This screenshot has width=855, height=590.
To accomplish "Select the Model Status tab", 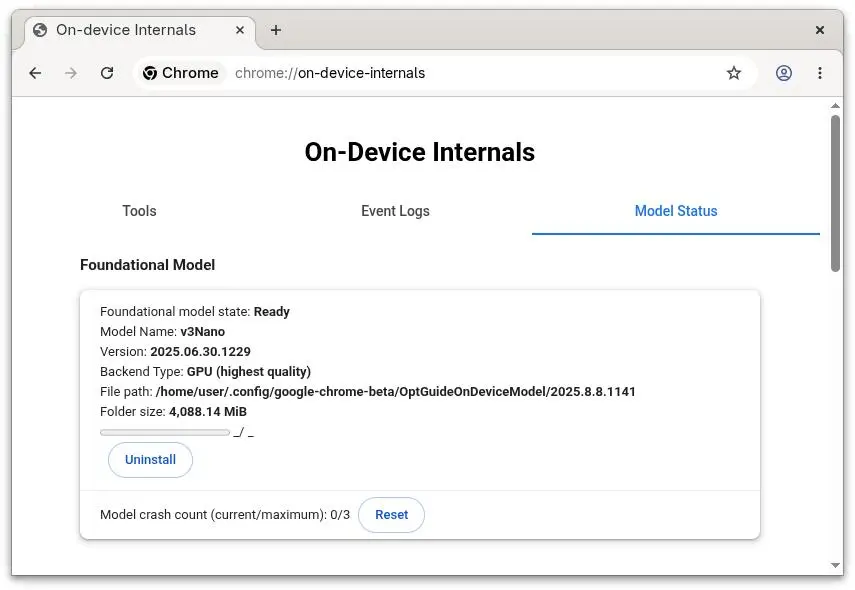I will [x=676, y=211].
